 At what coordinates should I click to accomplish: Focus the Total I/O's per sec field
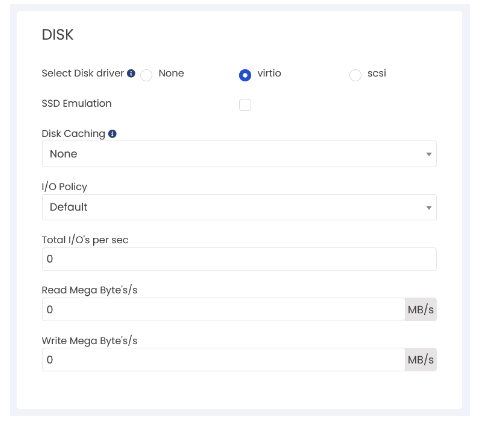tap(239, 259)
